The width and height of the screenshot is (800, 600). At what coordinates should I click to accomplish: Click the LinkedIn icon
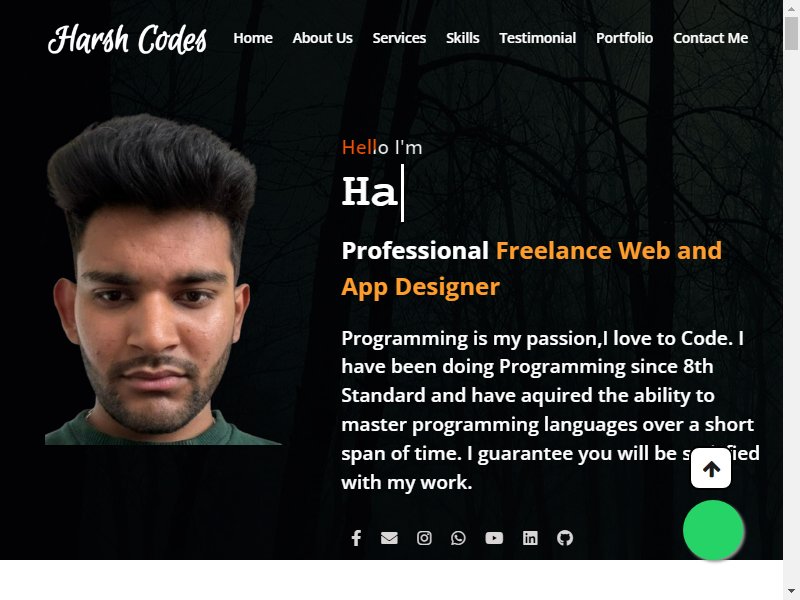[x=530, y=538]
